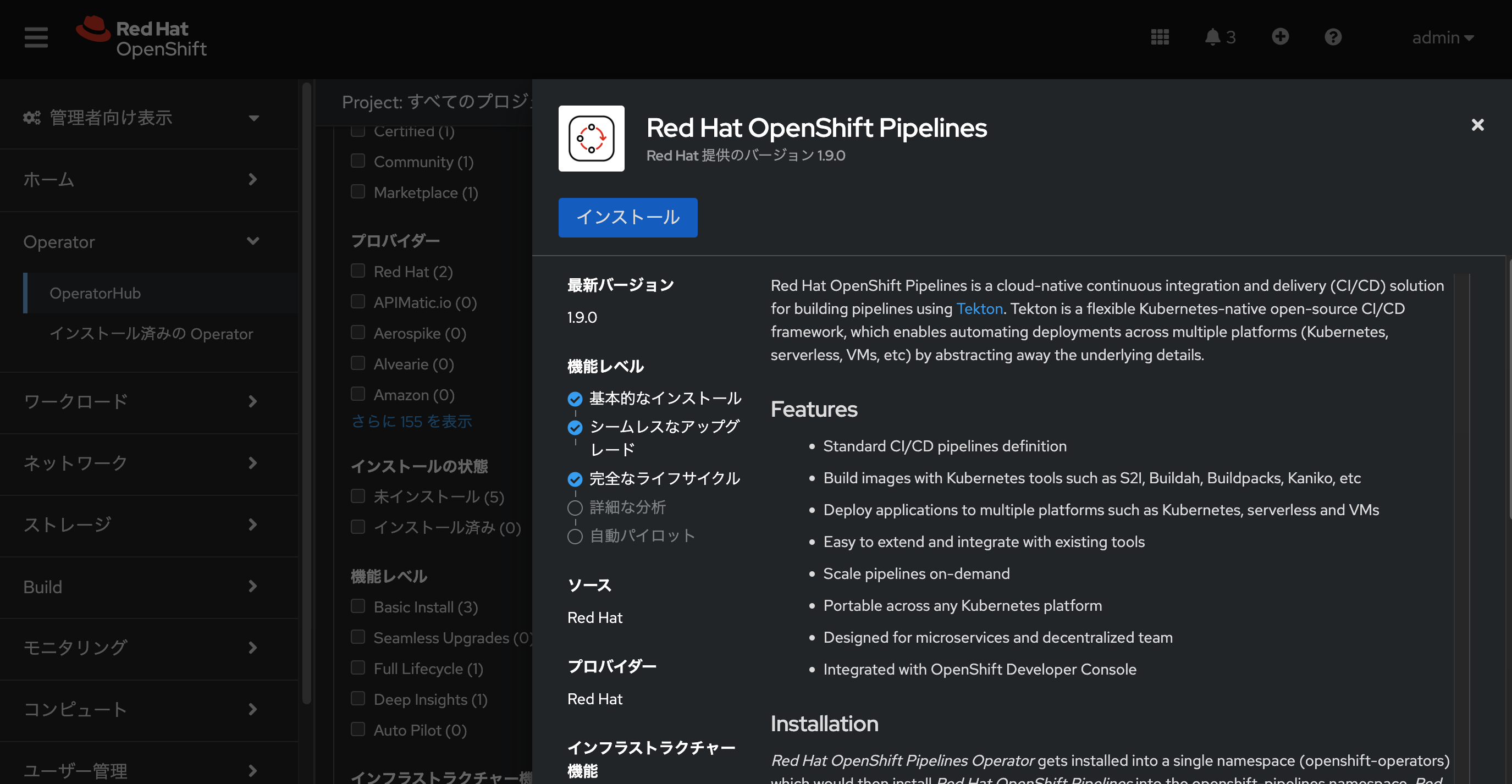1512x784 pixels.
Task: Click the 基本的なインストール checked icon
Action: coord(575,399)
